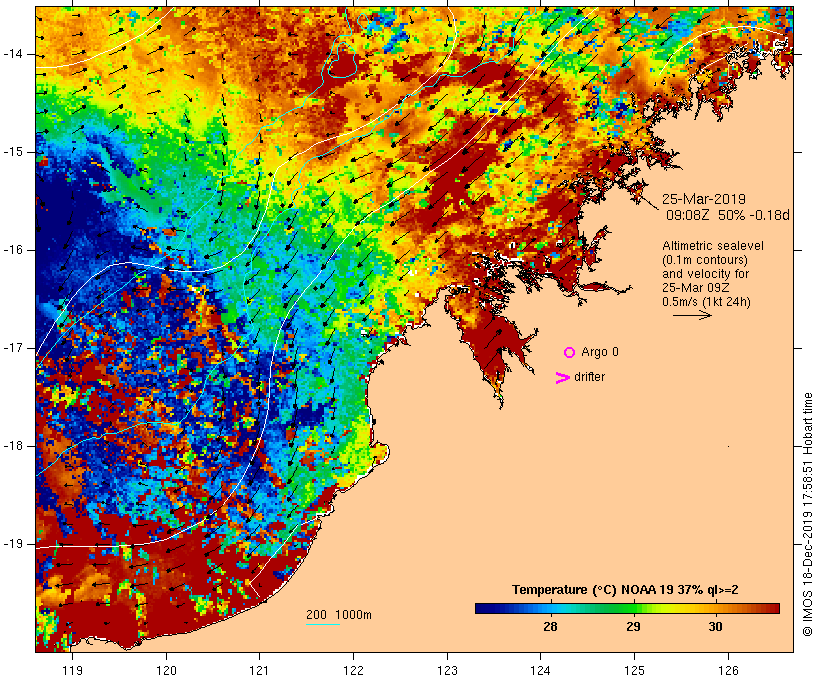Click longitude axis label 120
Viewport: 820px width, 680px height.
pos(166,671)
